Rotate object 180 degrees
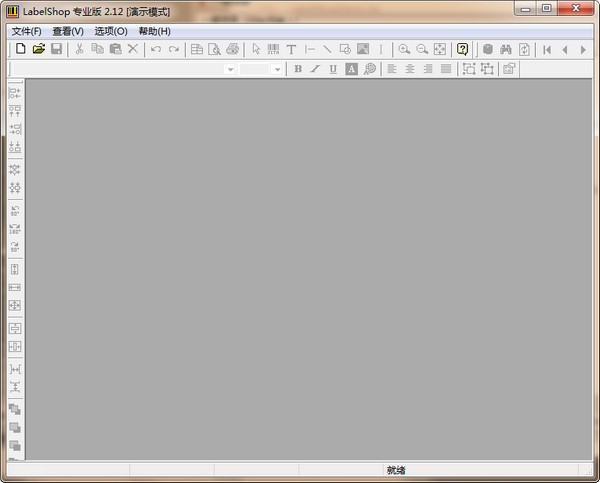The width and height of the screenshot is (600, 483). pos(15,228)
